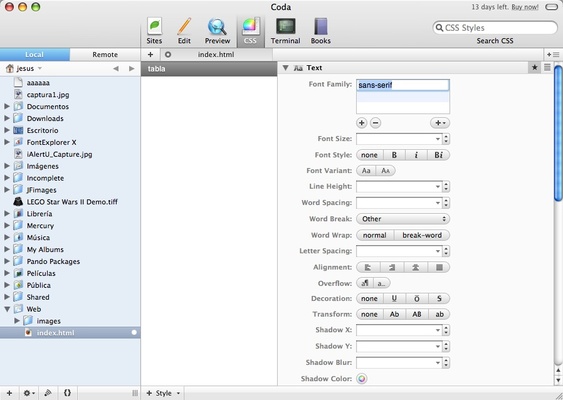Select the CSS editor toolbar icon

click(x=250, y=31)
